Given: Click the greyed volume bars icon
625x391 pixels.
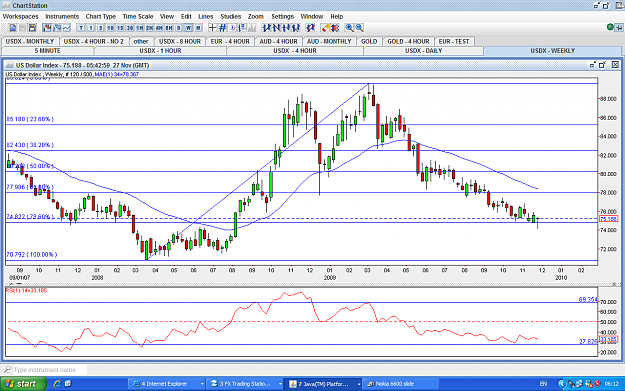Looking at the screenshot, I should coord(252,28).
